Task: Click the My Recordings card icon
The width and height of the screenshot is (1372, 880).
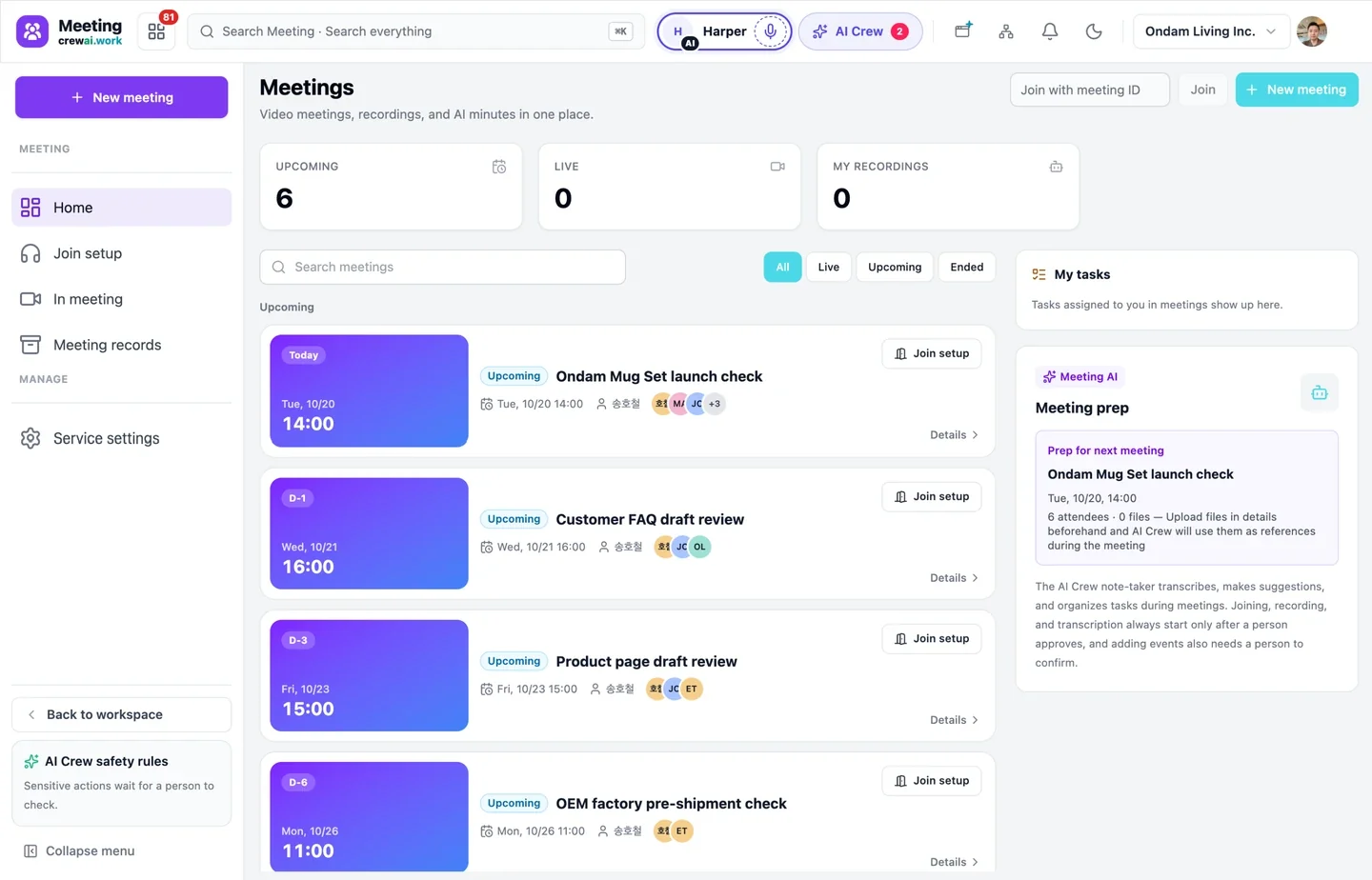Action: tap(1056, 167)
